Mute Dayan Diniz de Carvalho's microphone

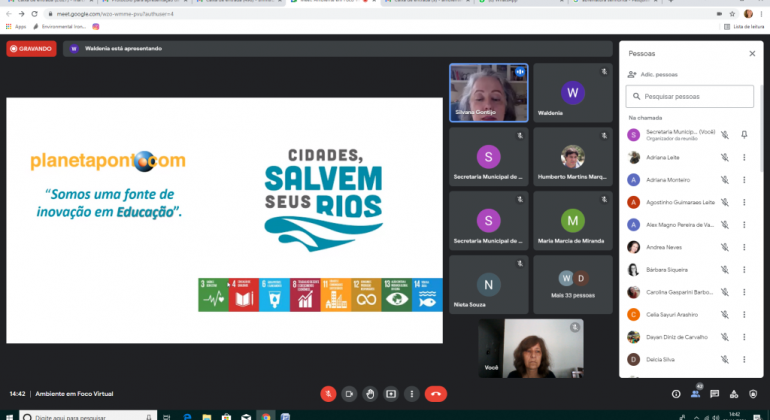click(725, 337)
